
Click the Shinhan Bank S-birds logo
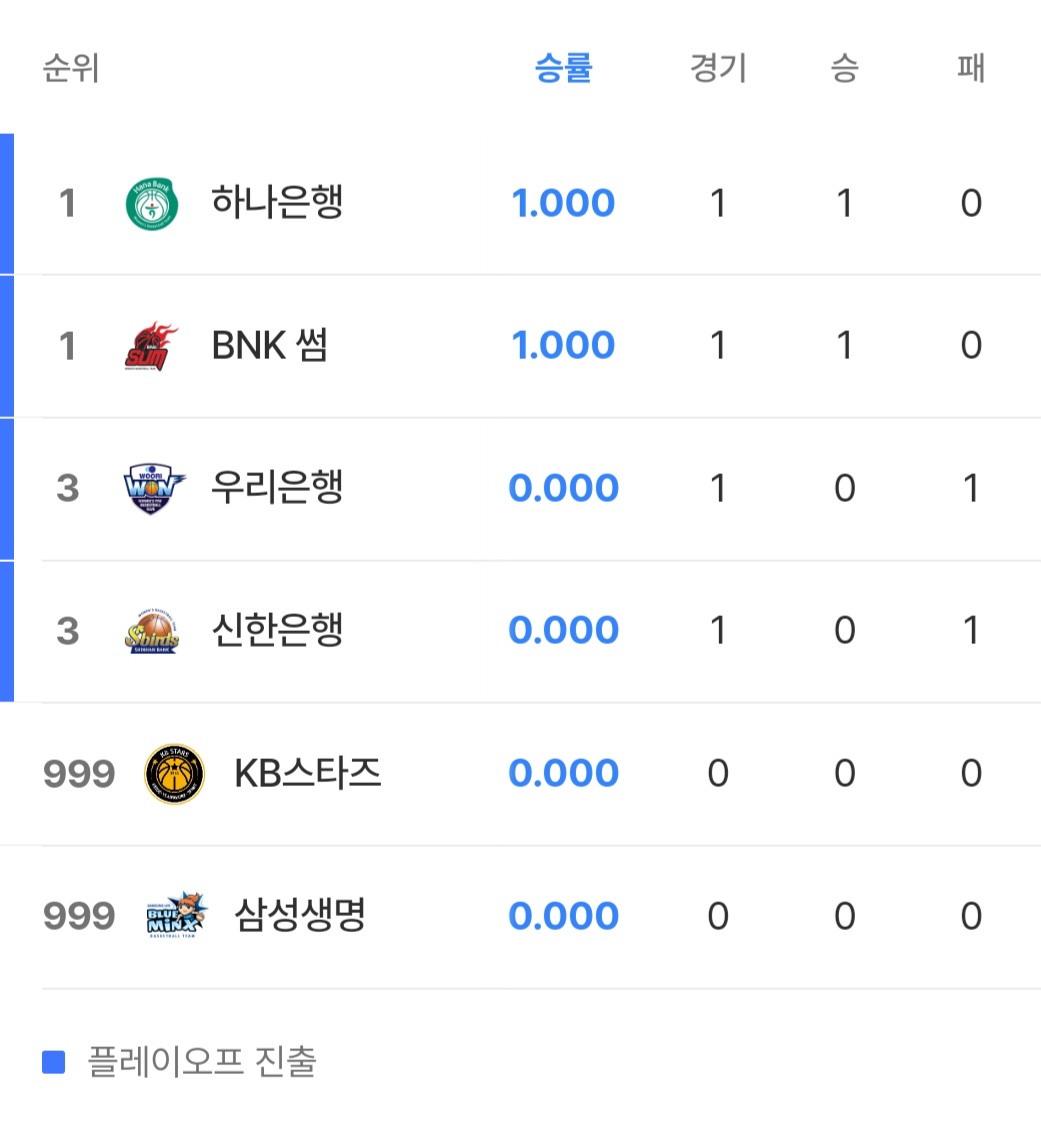[x=152, y=631]
